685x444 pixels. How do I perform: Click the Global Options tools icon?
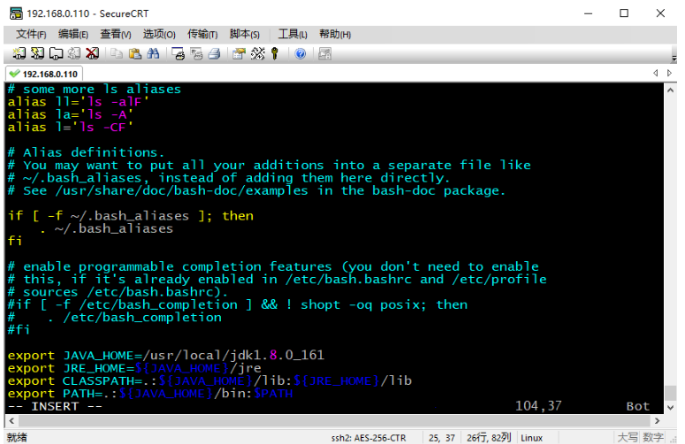pos(257,54)
